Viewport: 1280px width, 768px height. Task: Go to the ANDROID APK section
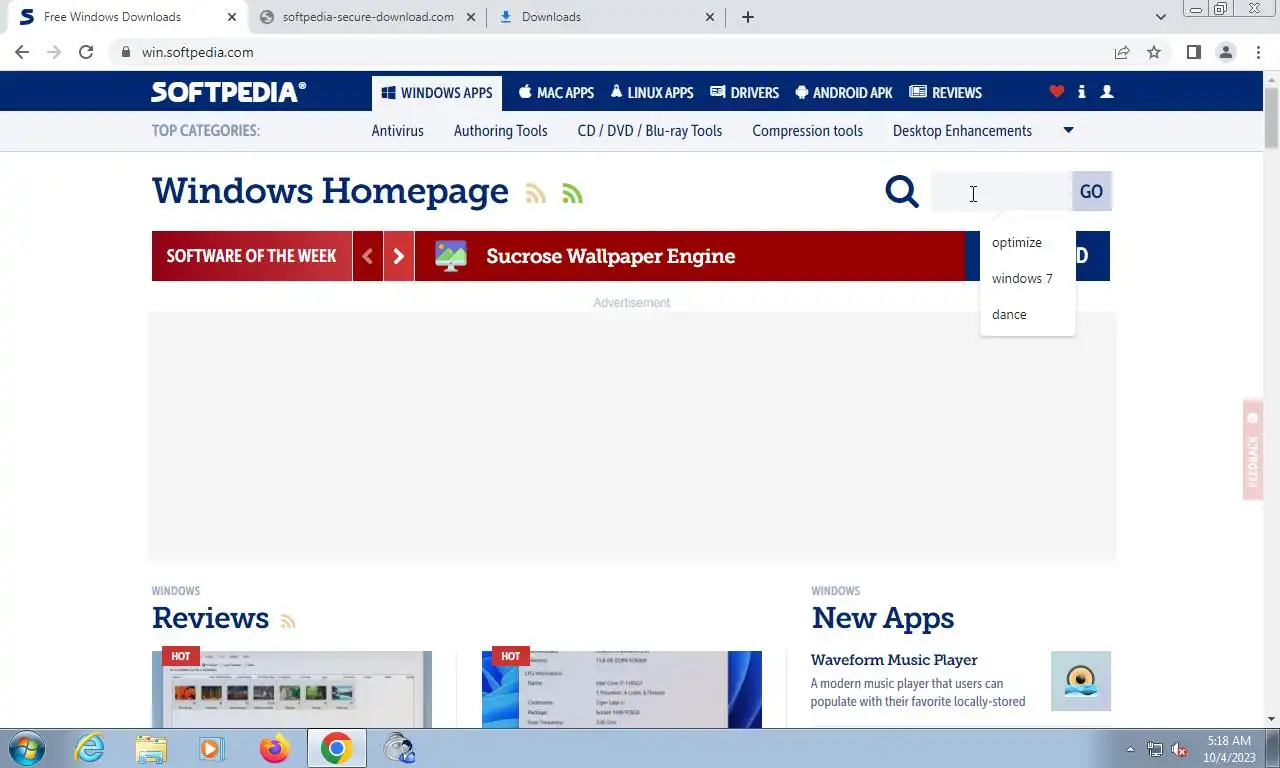pos(844,93)
